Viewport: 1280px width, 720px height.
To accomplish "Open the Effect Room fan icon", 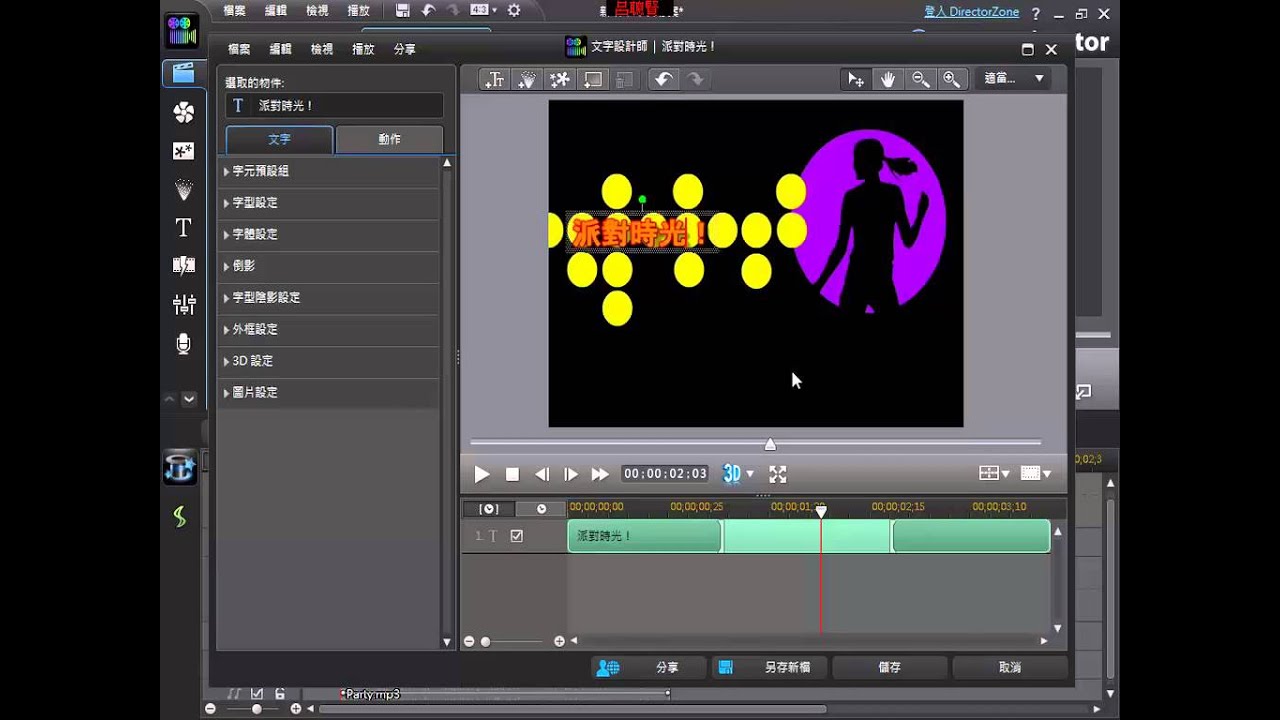I will (183, 112).
